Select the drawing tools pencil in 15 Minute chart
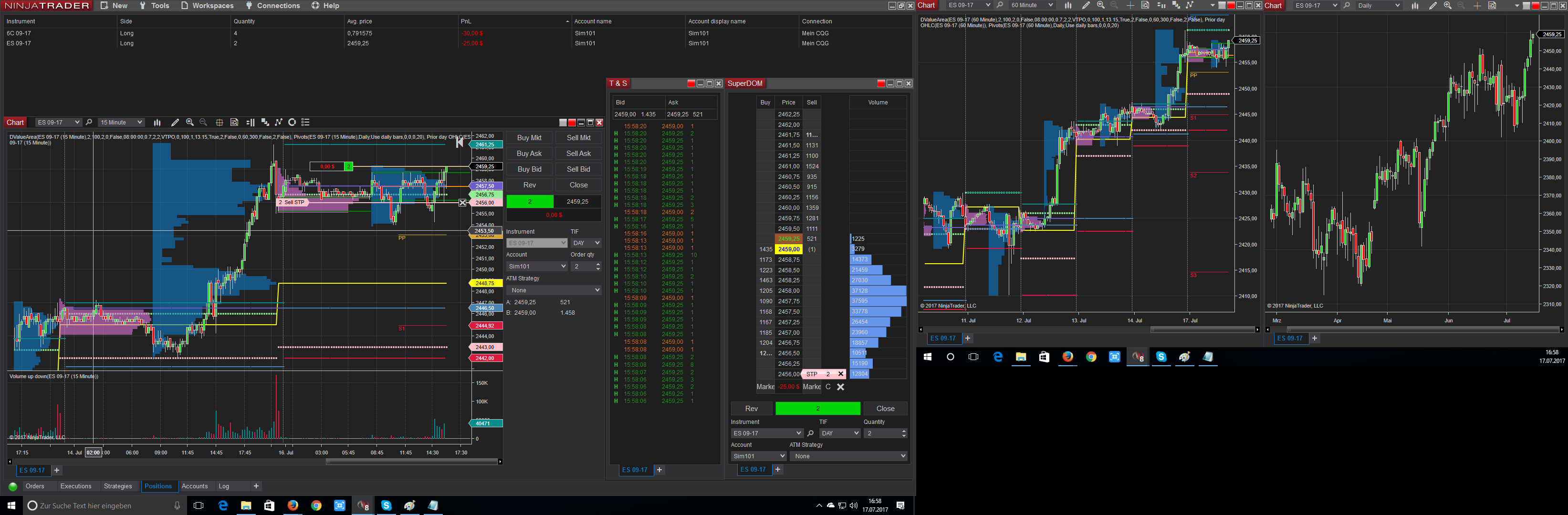The image size is (1568, 515). (x=175, y=122)
